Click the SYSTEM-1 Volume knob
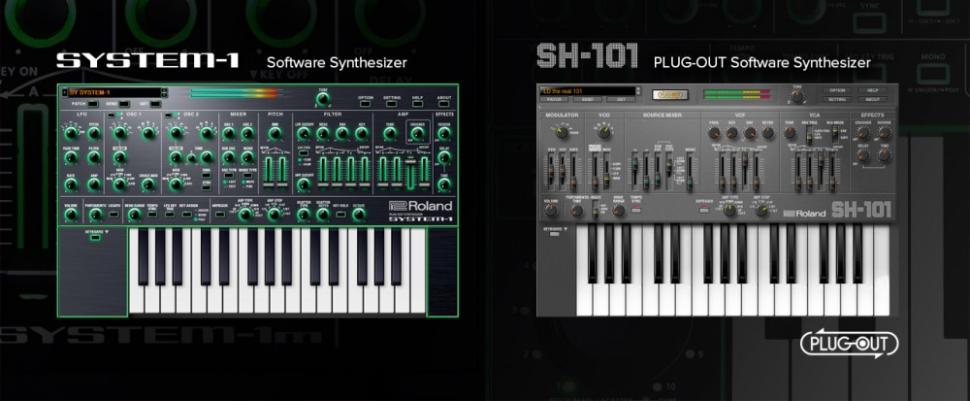970x401 pixels. pyautogui.click(x=70, y=213)
